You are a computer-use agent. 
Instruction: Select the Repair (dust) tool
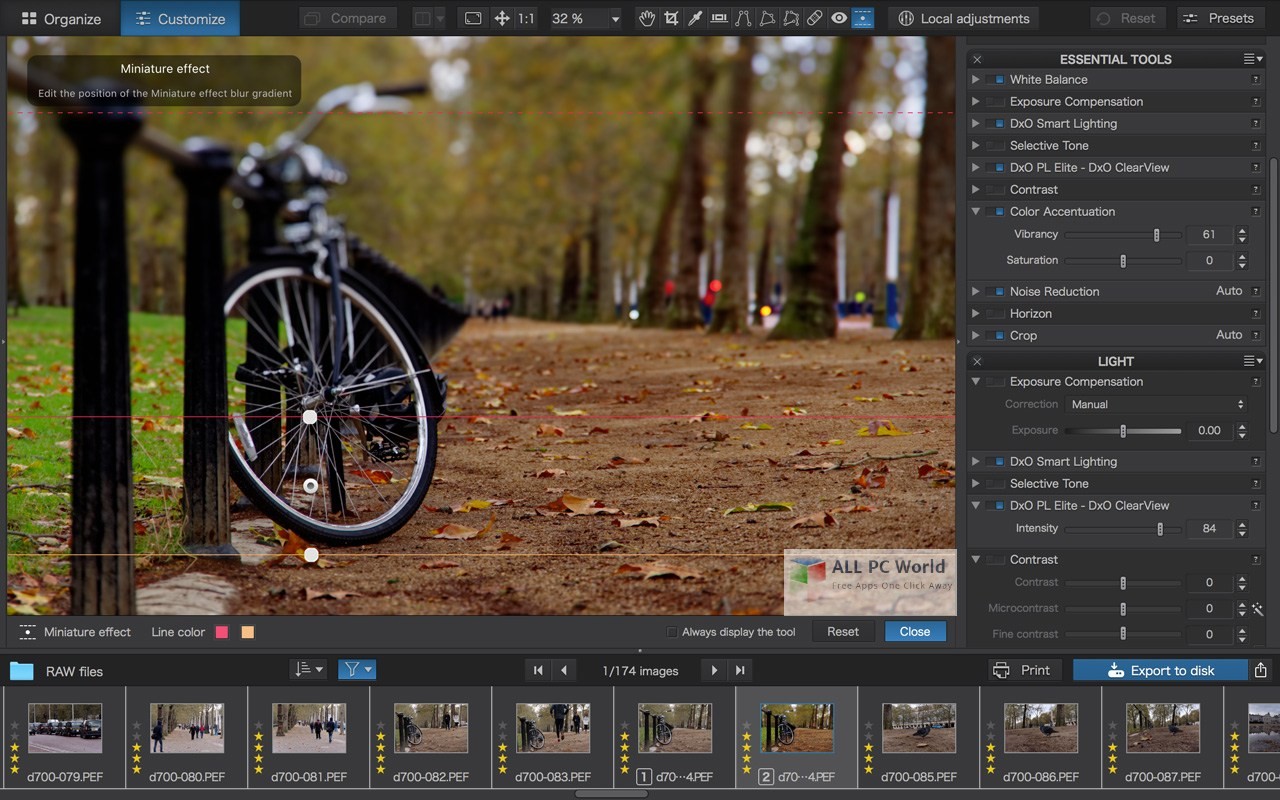[815, 18]
